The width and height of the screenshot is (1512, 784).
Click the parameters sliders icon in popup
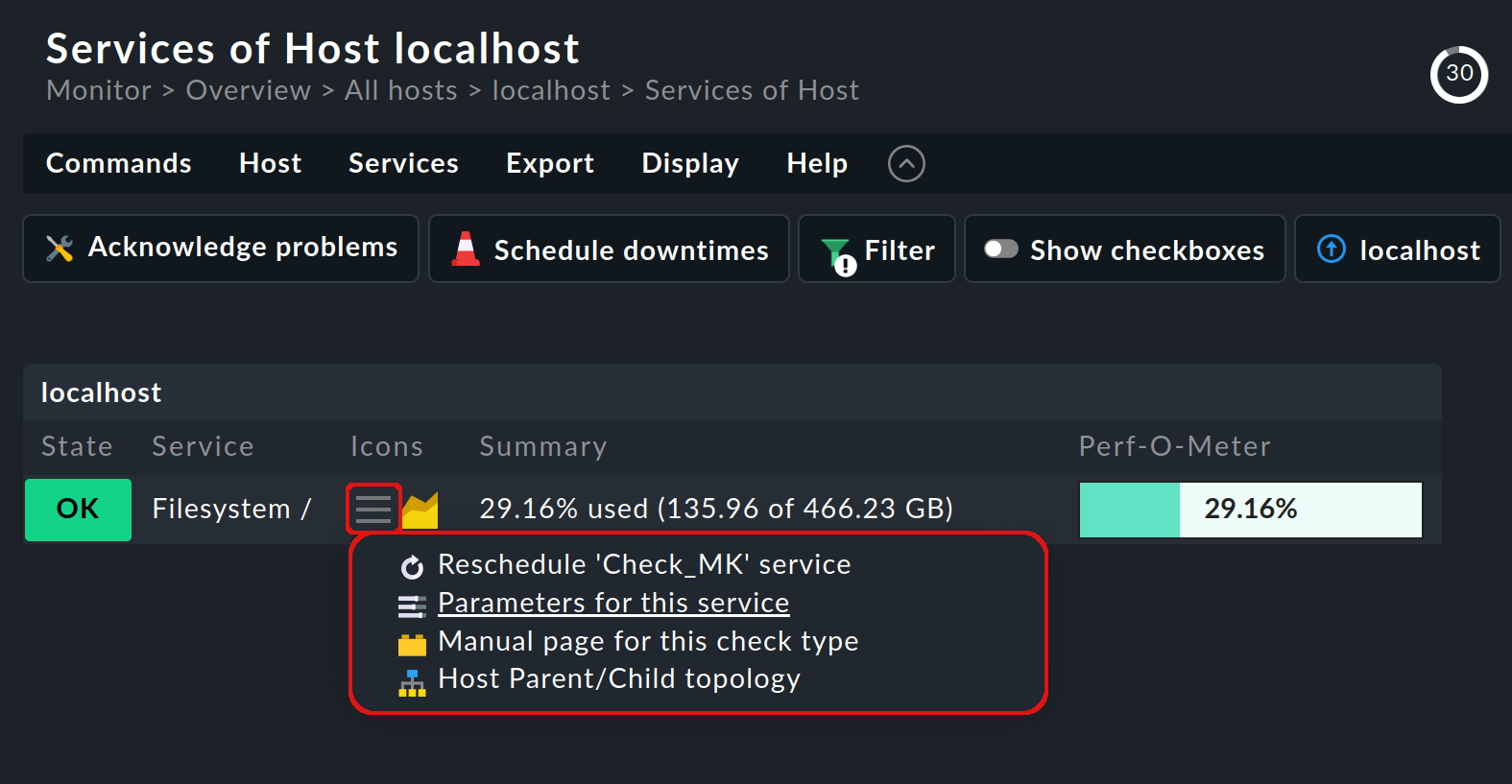click(412, 606)
